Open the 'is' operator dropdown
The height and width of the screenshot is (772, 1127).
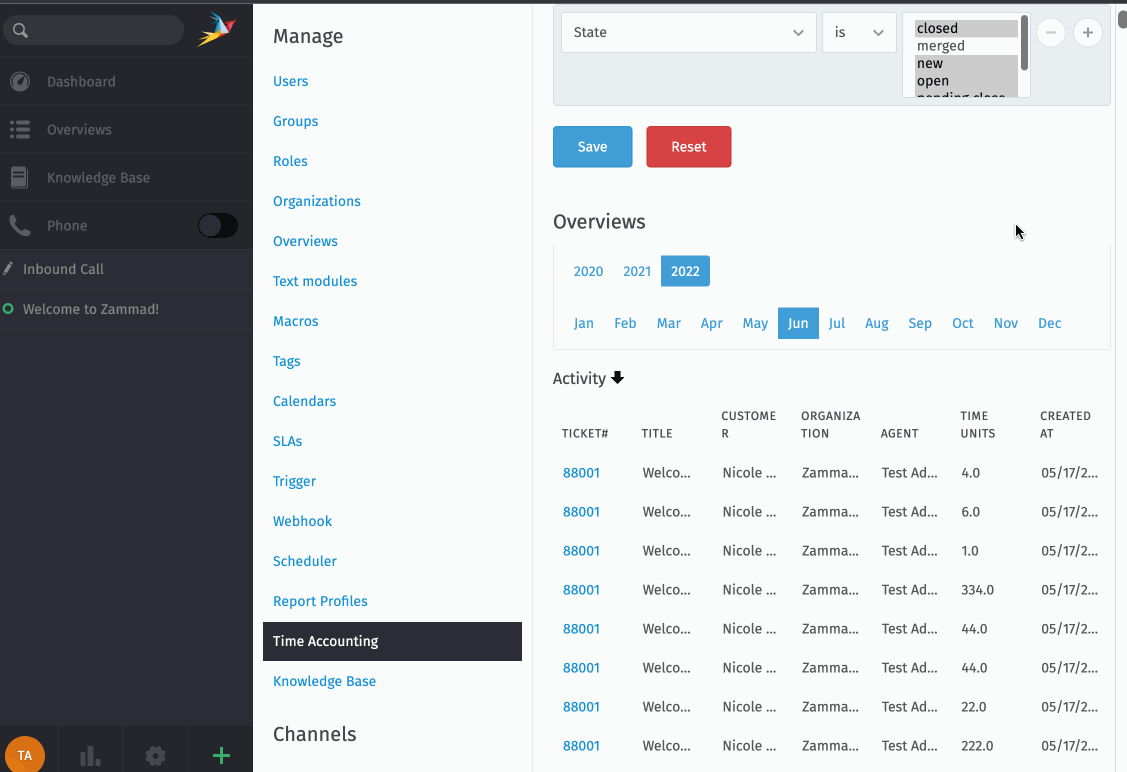(859, 32)
